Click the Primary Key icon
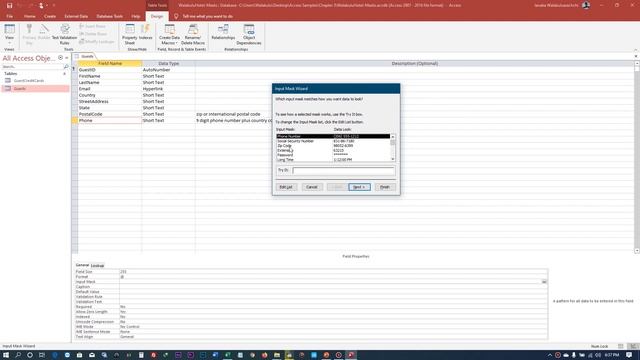This screenshot has width=640, height=360. 29,34
